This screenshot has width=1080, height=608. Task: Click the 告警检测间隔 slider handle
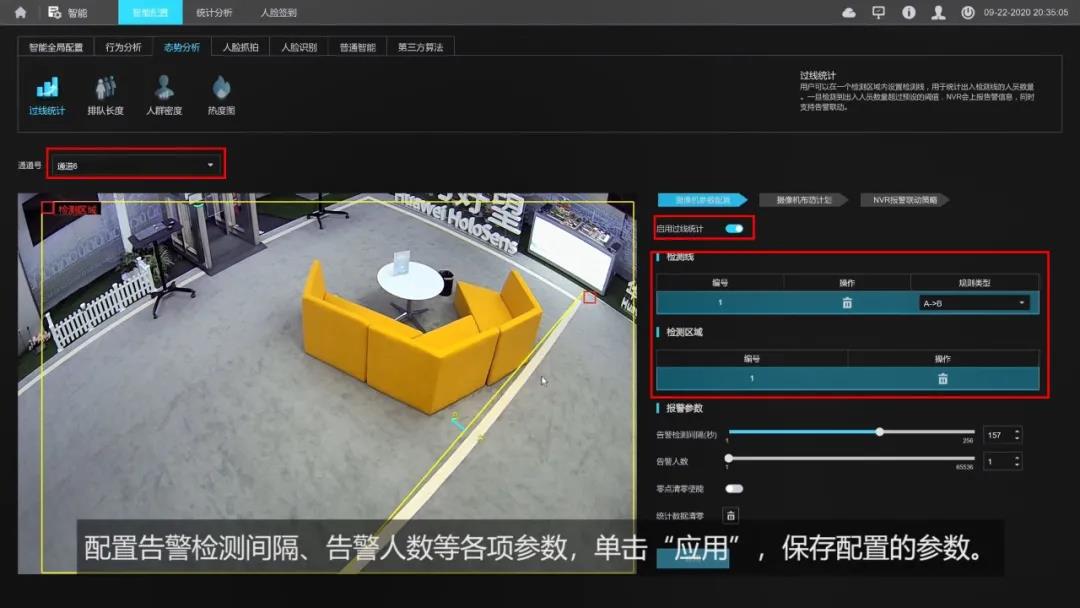[x=880, y=432]
